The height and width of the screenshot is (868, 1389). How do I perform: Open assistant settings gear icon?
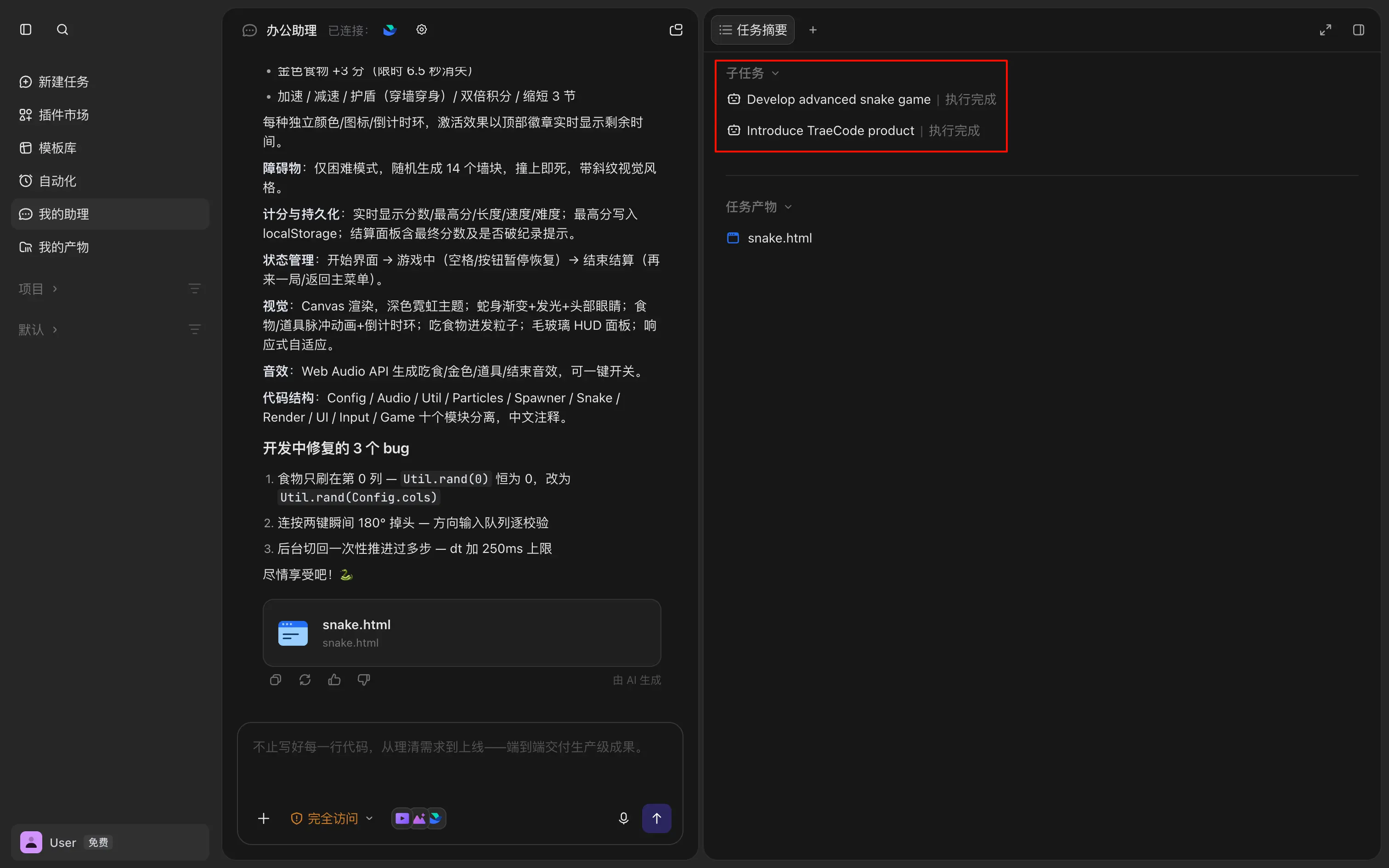421,30
